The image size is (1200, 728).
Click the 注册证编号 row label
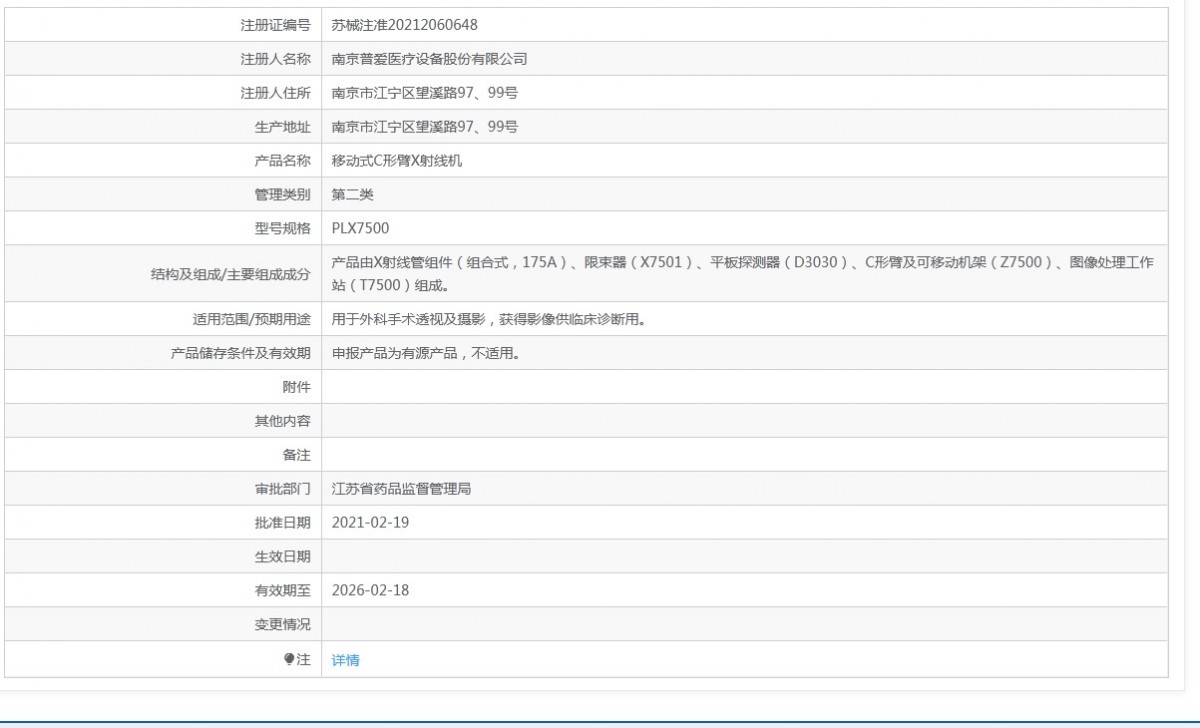coord(276,25)
